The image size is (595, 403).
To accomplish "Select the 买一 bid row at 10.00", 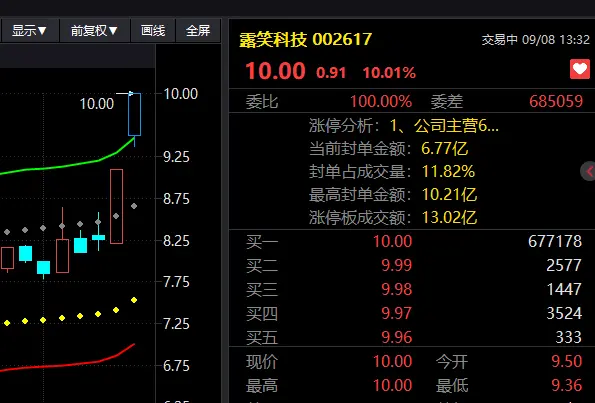I will (414, 241).
